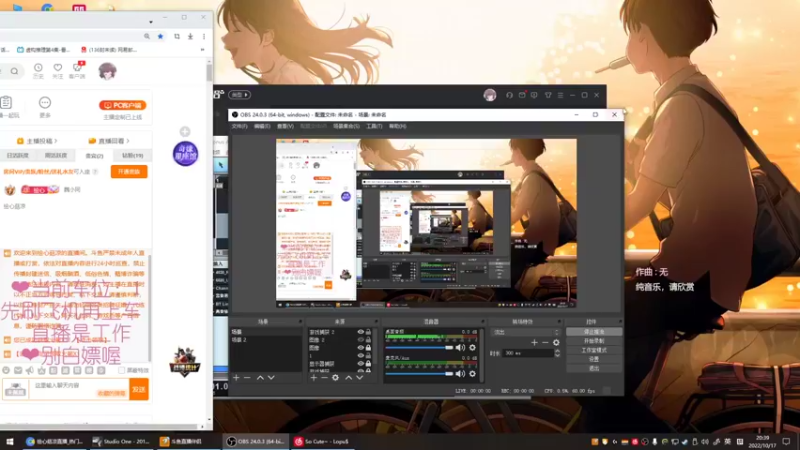Open followed channels heart icon
Image resolution: width=800 pixels, height=450 pixels.
point(58,67)
